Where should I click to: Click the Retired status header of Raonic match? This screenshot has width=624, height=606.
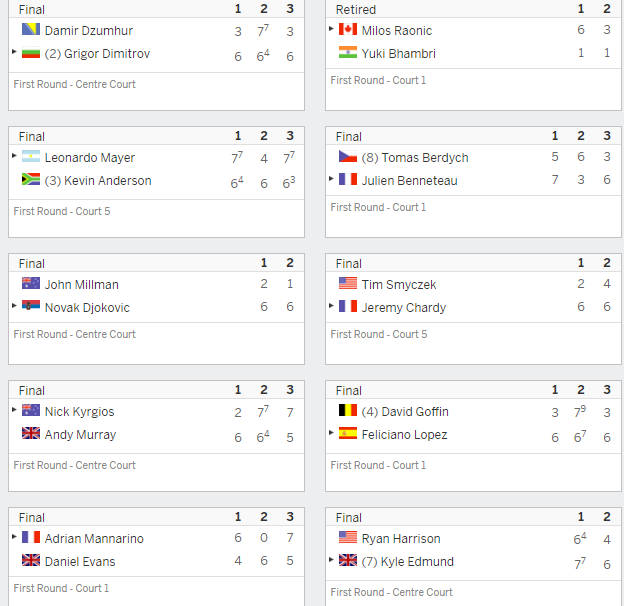tap(356, 10)
